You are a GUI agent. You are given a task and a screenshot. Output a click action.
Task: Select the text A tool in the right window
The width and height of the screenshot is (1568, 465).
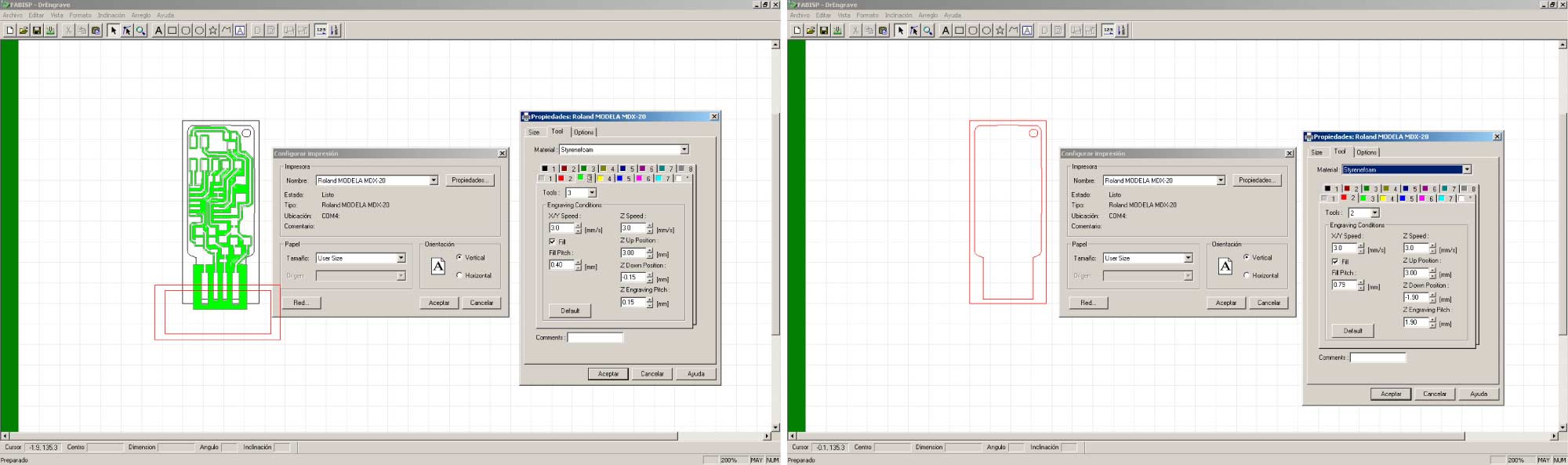coord(946,31)
